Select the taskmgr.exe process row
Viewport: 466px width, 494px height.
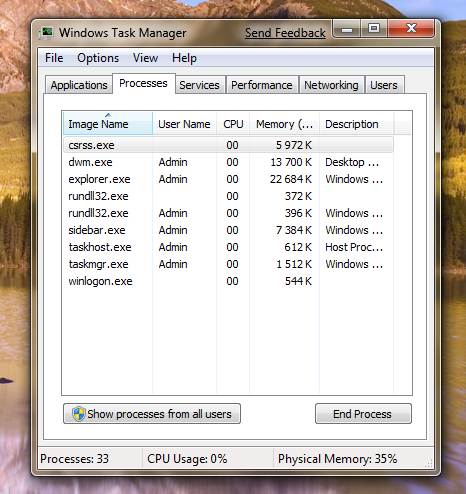tap(228, 264)
